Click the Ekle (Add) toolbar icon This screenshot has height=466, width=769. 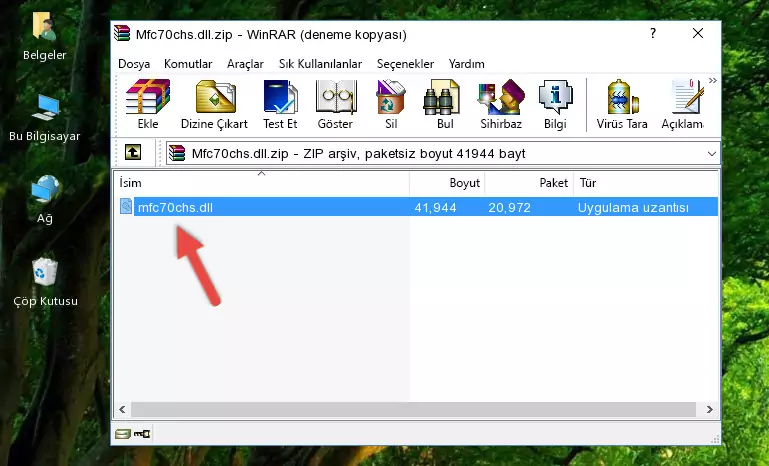click(x=148, y=104)
